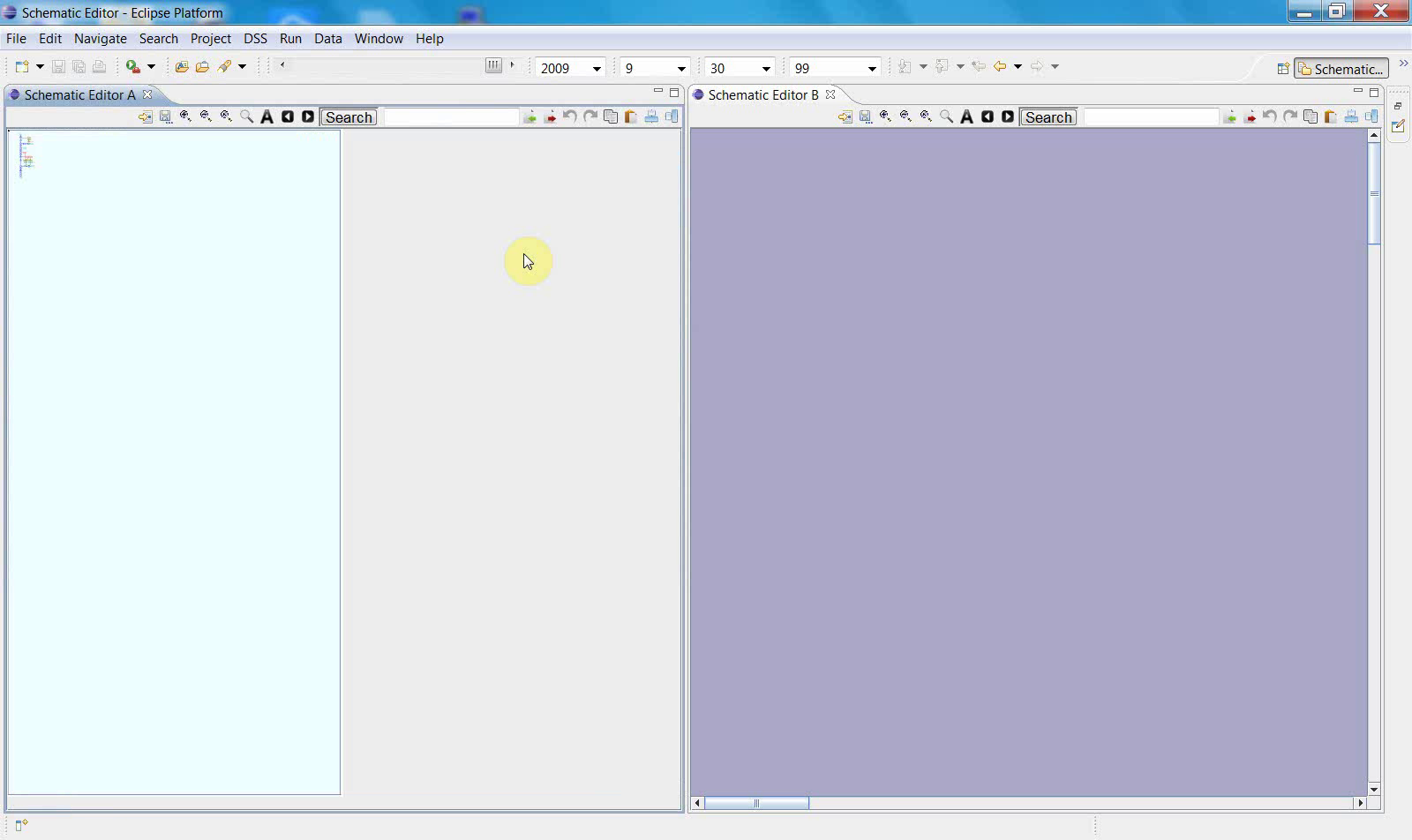Click the flashlight Search icon in main toolbar
The image size is (1412, 840).
click(x=224, y=67)
